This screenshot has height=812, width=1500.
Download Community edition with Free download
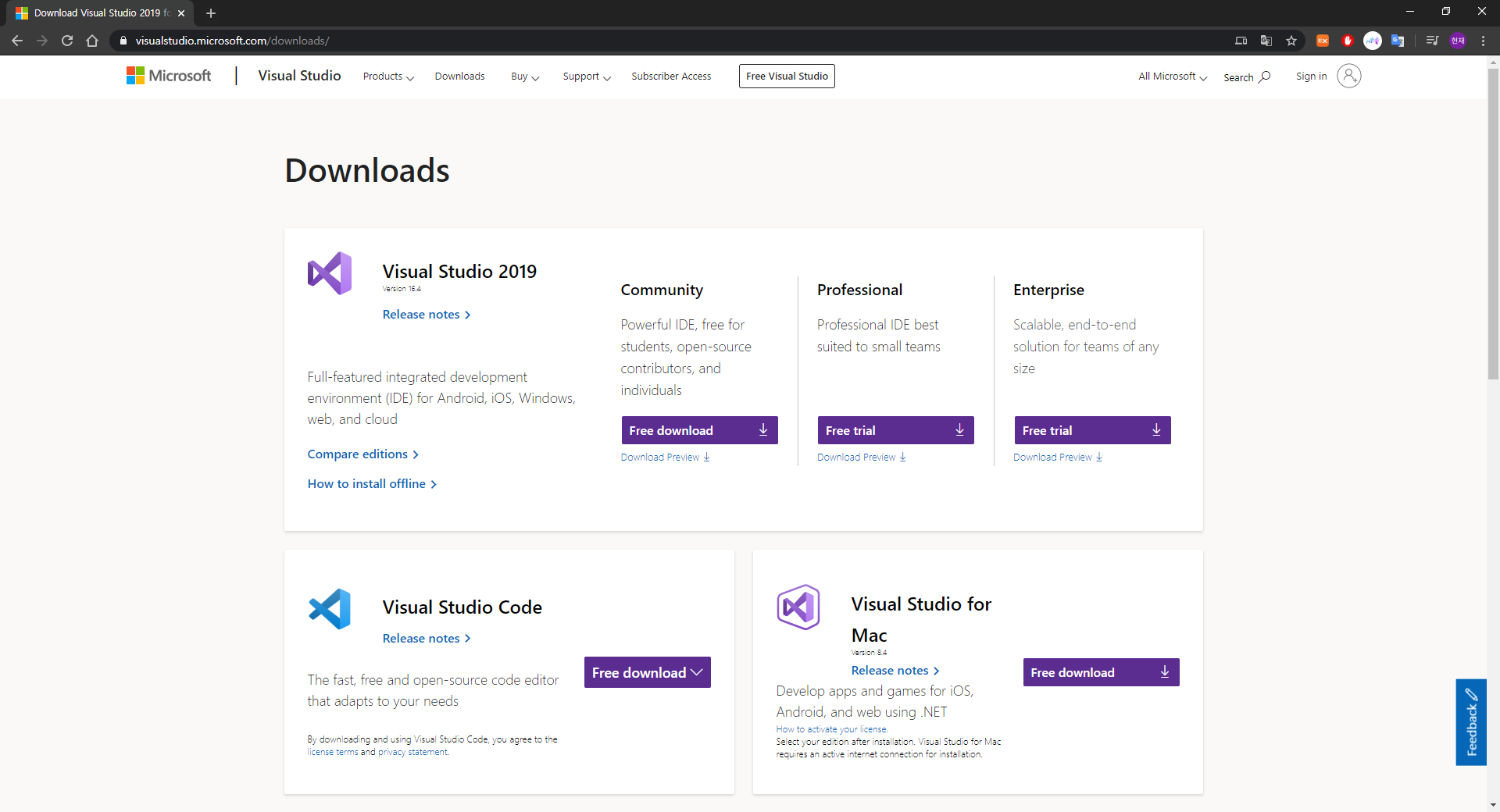(x=700, y=430)
